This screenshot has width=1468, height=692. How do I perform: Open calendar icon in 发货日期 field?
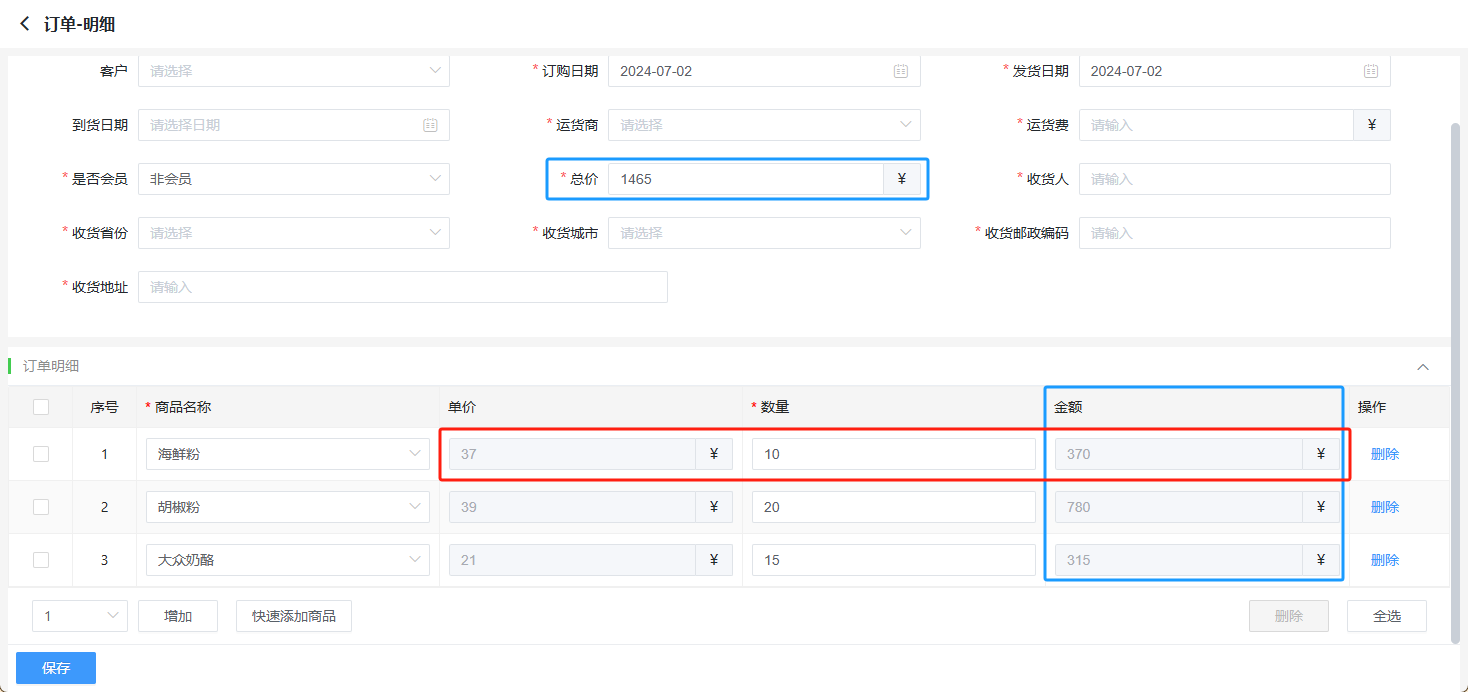1370,71
